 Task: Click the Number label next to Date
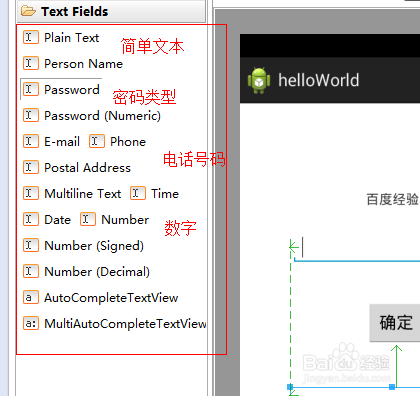[x=125, y=220]
